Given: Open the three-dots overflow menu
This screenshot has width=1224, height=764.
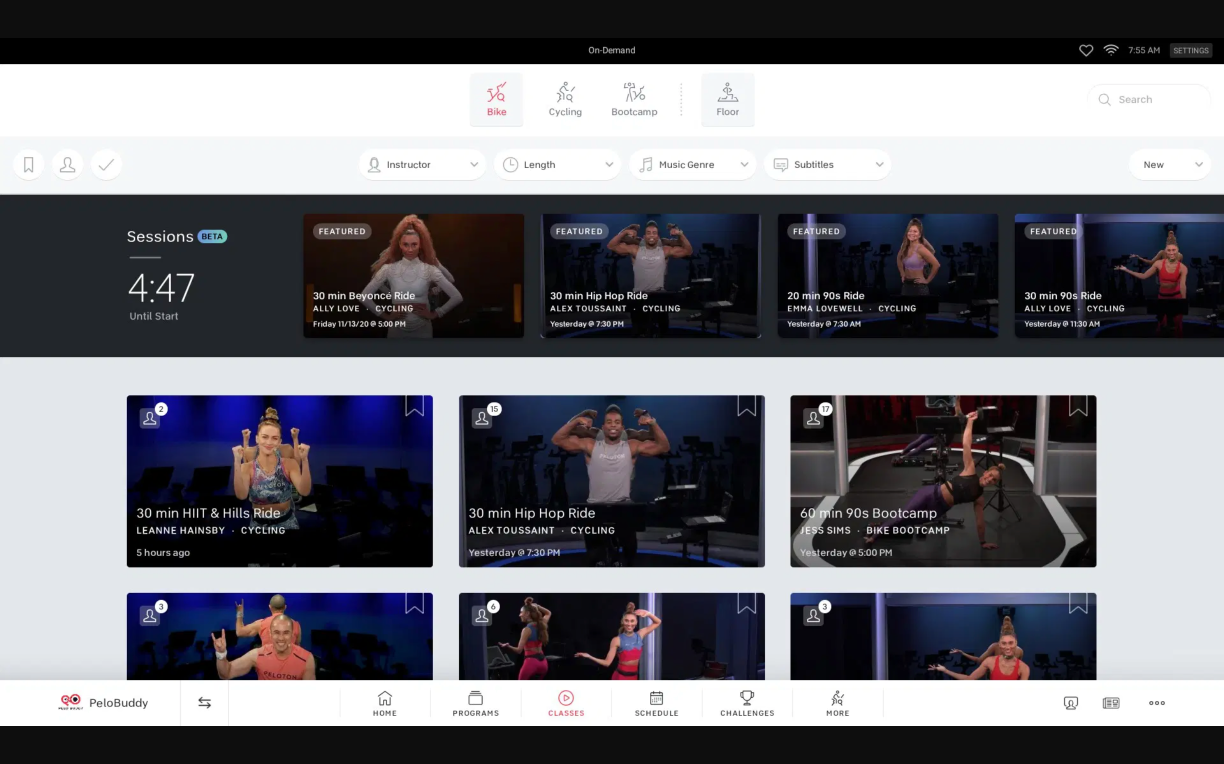Looking at the screenshot, I should (1157, 703).
